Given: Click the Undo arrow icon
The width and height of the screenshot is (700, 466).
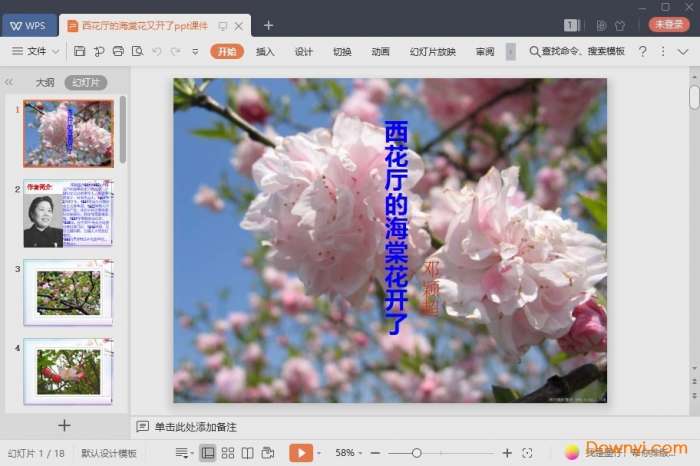Looking at the screenshot, I should pos(158,51).
